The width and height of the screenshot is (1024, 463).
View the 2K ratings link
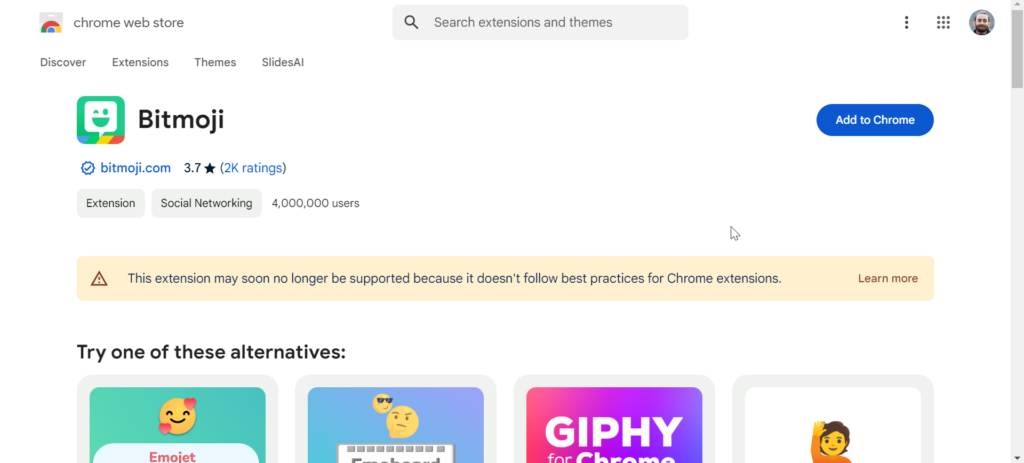click(253, 168)
